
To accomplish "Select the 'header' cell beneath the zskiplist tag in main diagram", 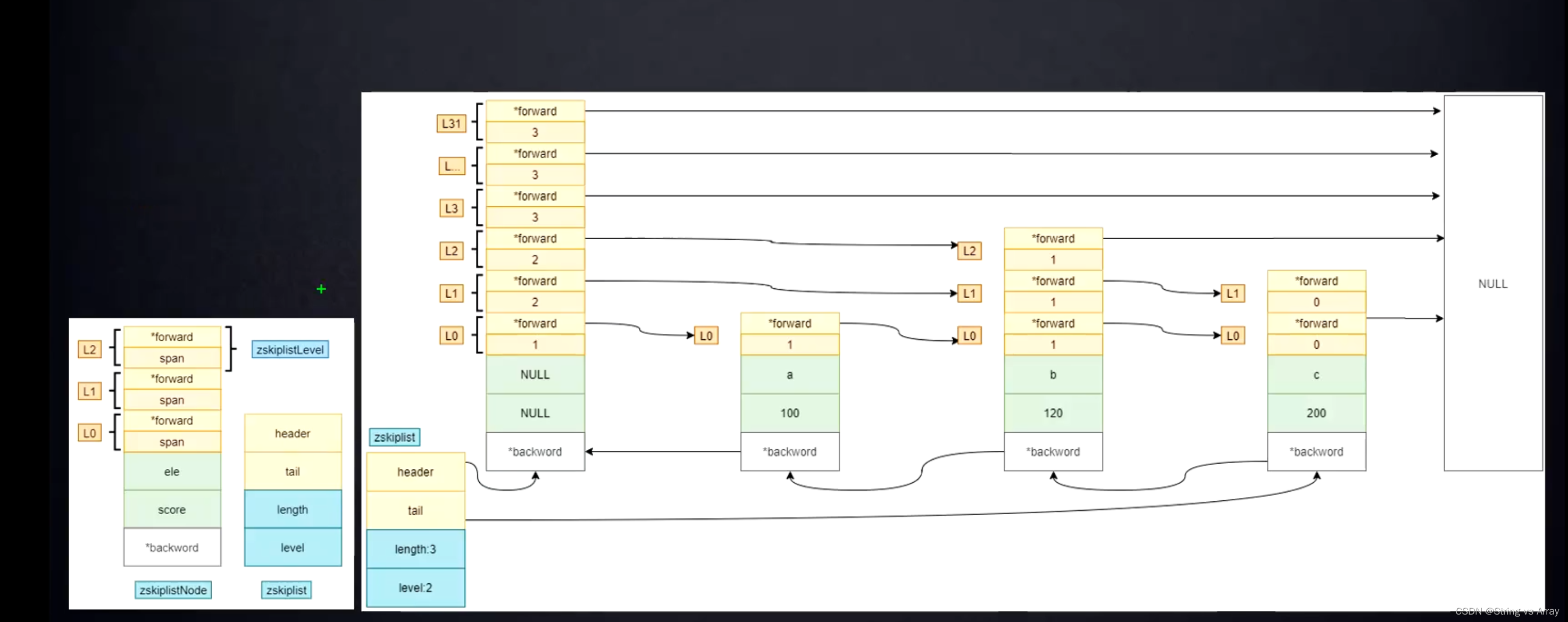I will 416,472.
